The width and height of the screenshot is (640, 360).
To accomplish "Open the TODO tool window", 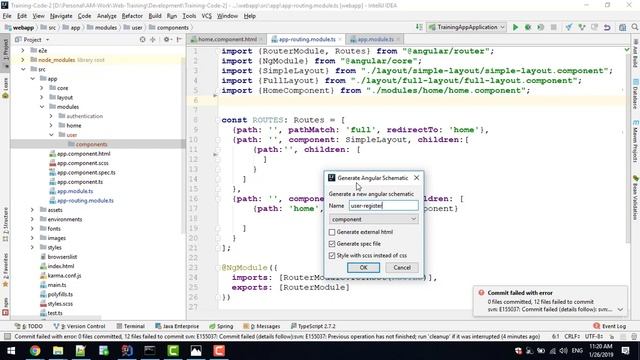I will click(29, 326).
